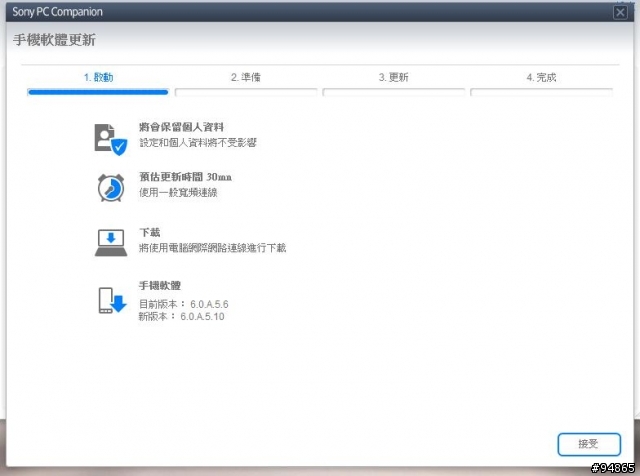Viewport: 640px width, 476px height.
Task: Click the 手機軟體更新 page title
Action: 54,40
